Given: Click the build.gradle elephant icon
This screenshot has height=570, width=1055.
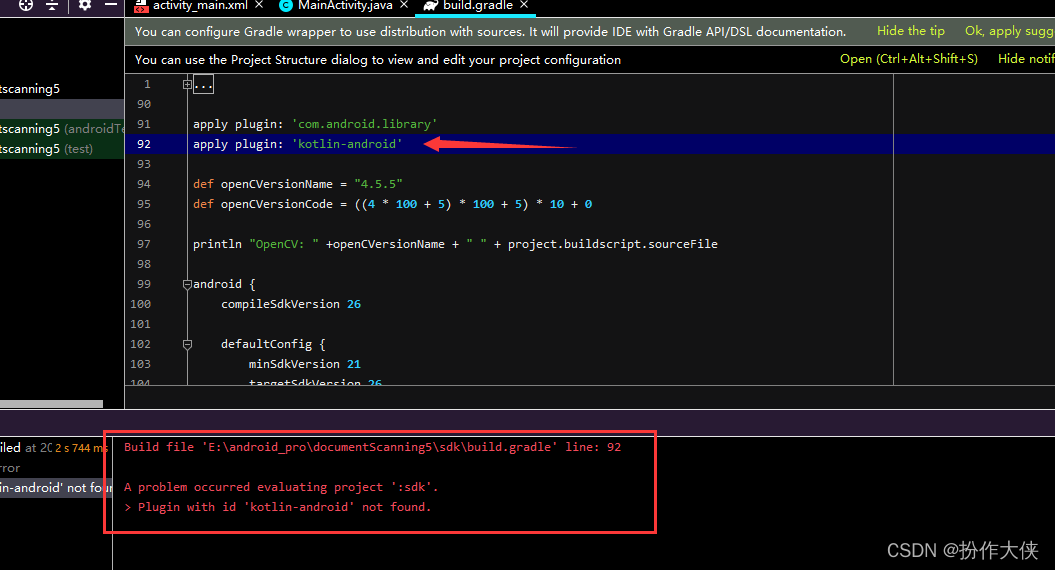Looking at the screenshot, I should [431, 5].
